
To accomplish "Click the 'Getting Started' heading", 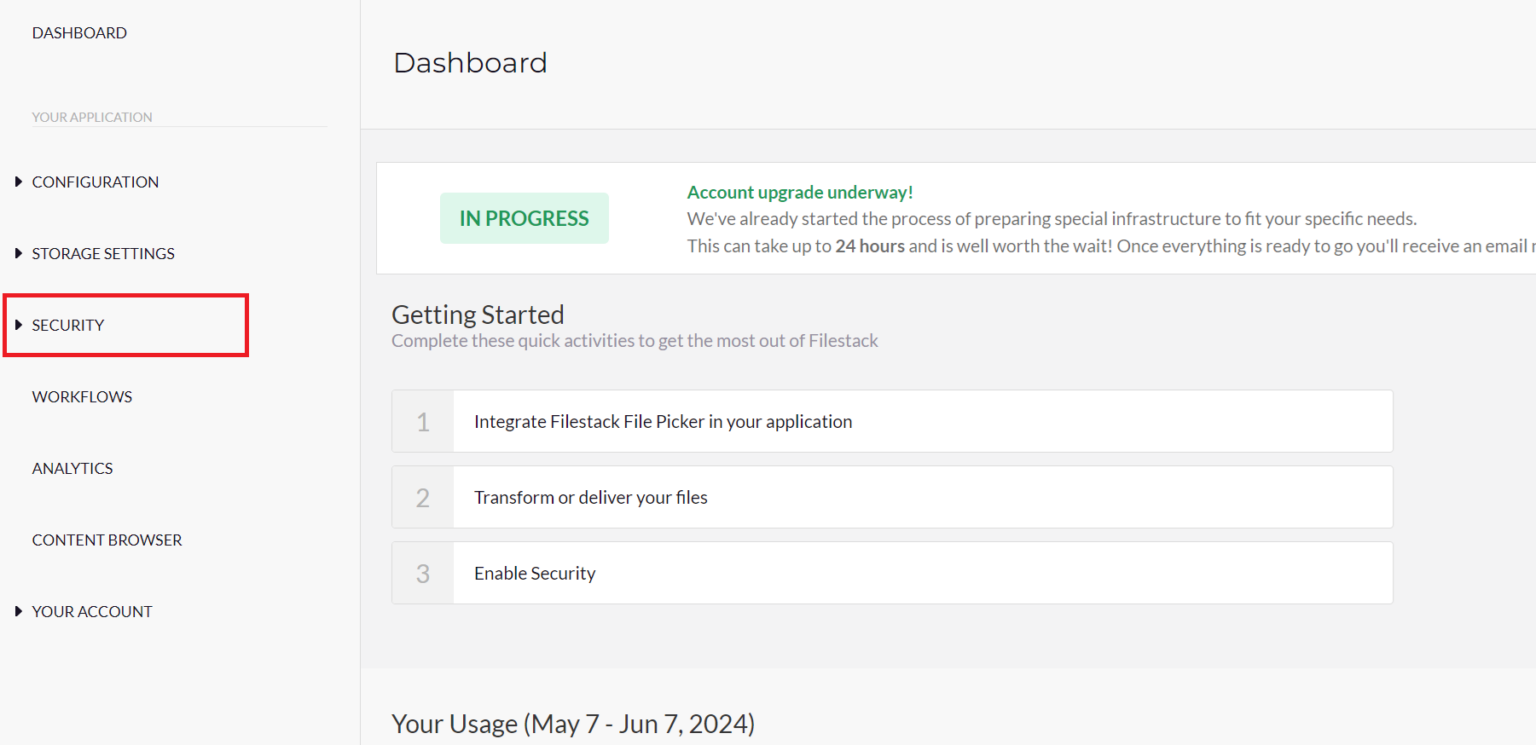I will click(x=478, y=314).
